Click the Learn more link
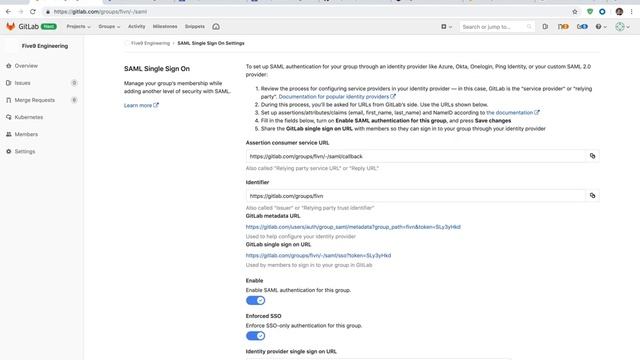 (141, 105)
